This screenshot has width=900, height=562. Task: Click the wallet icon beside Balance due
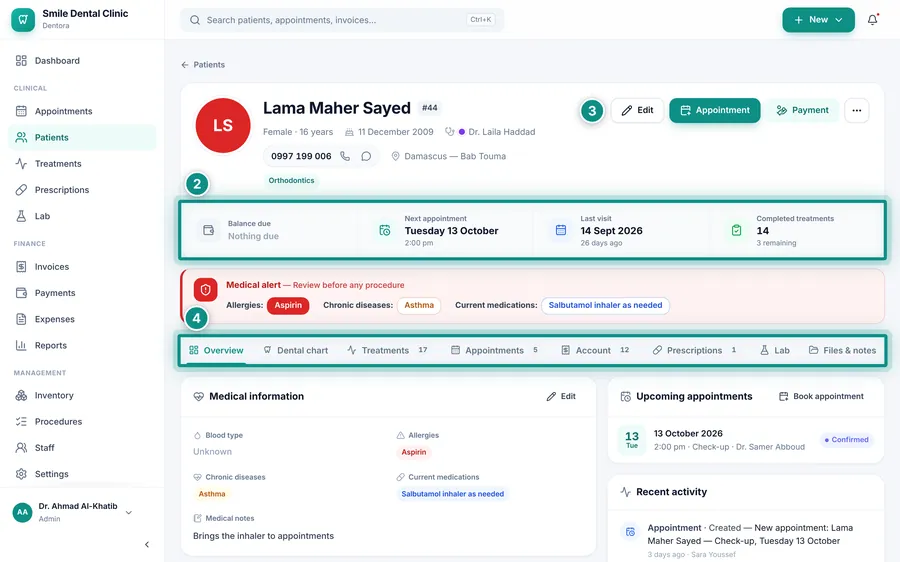[209, 230]
